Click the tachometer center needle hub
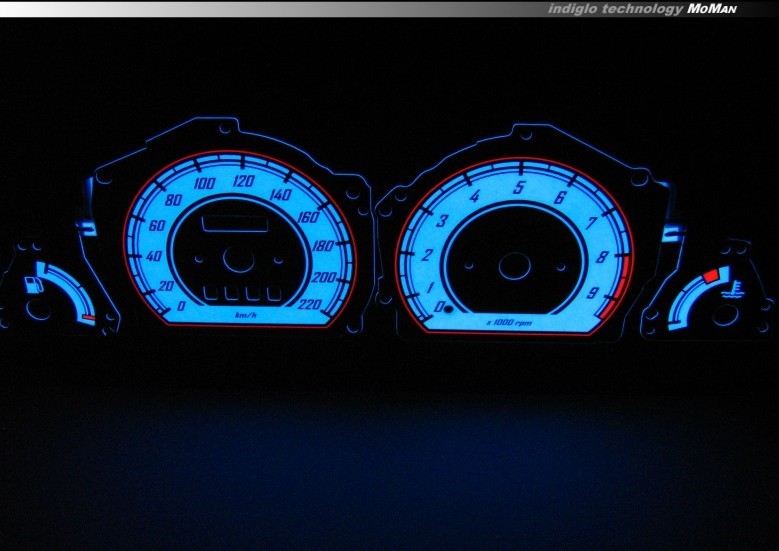This screenshot has width=779, height=551. tap(514, 266)
